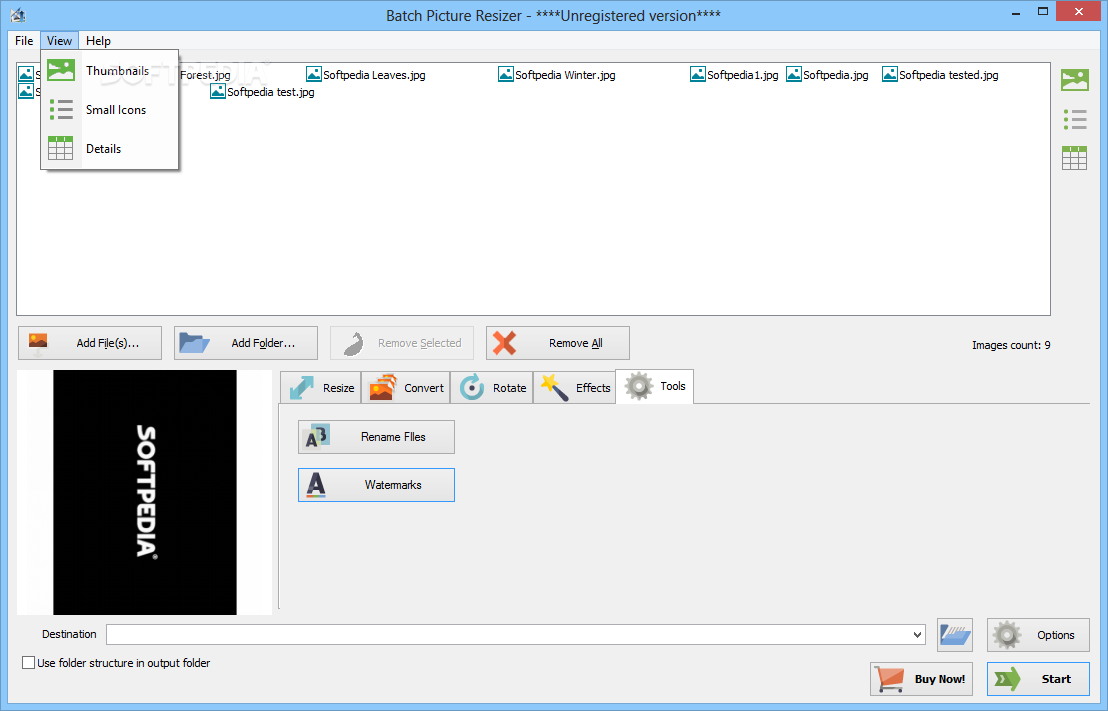Open the Options dialog

(x=1038, y=635)
